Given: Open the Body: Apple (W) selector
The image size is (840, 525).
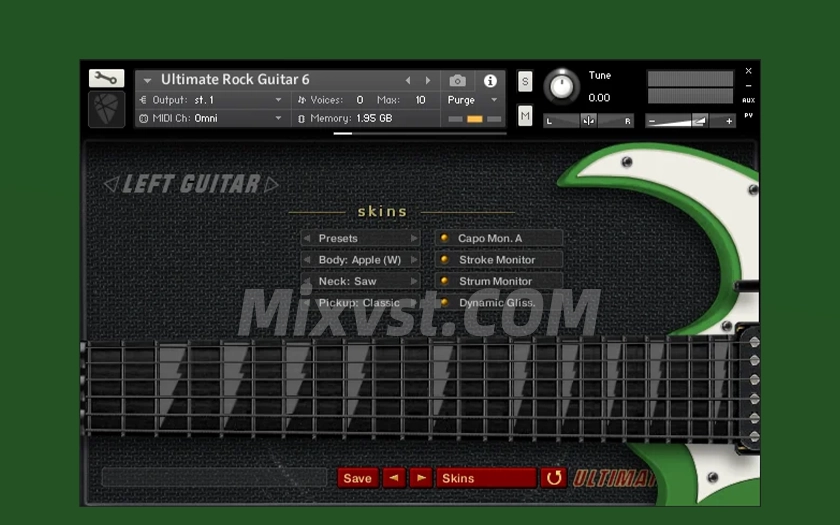Looking at the screenshot, I should point(360,260).
